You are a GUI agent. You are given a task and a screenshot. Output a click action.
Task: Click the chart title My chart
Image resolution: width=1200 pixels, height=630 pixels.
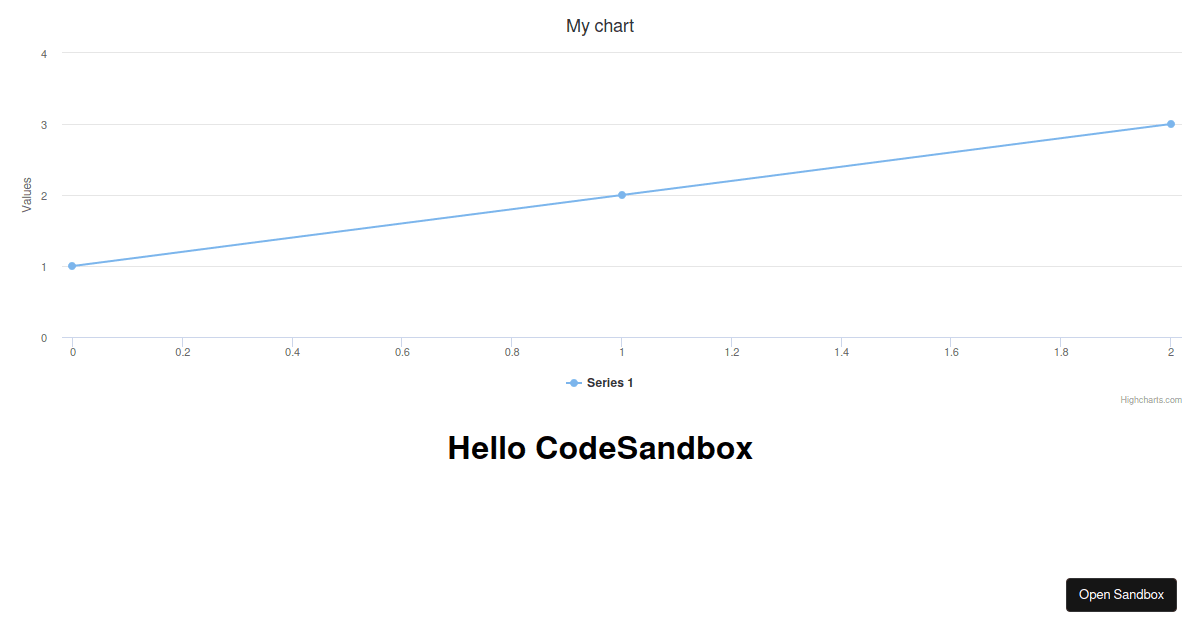pos(600,25)
